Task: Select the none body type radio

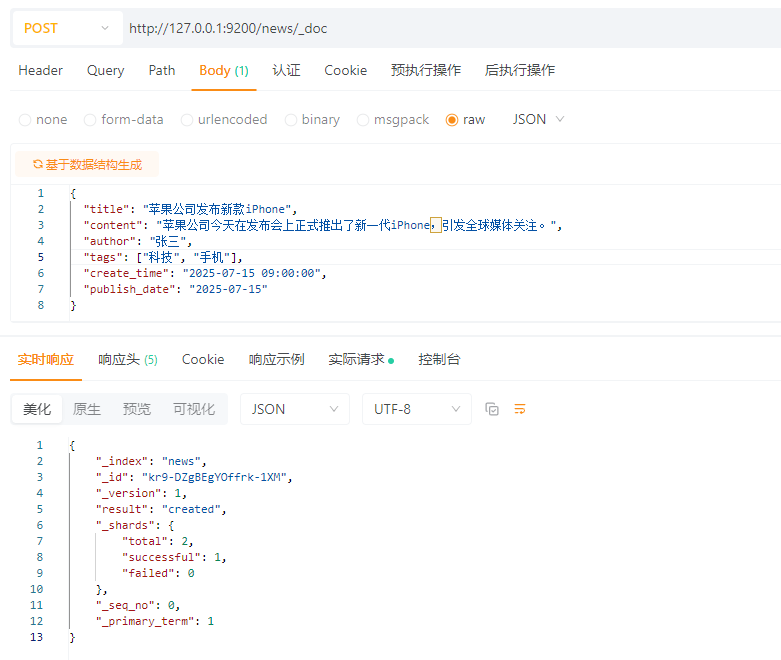Action: (x=25, y=120)
